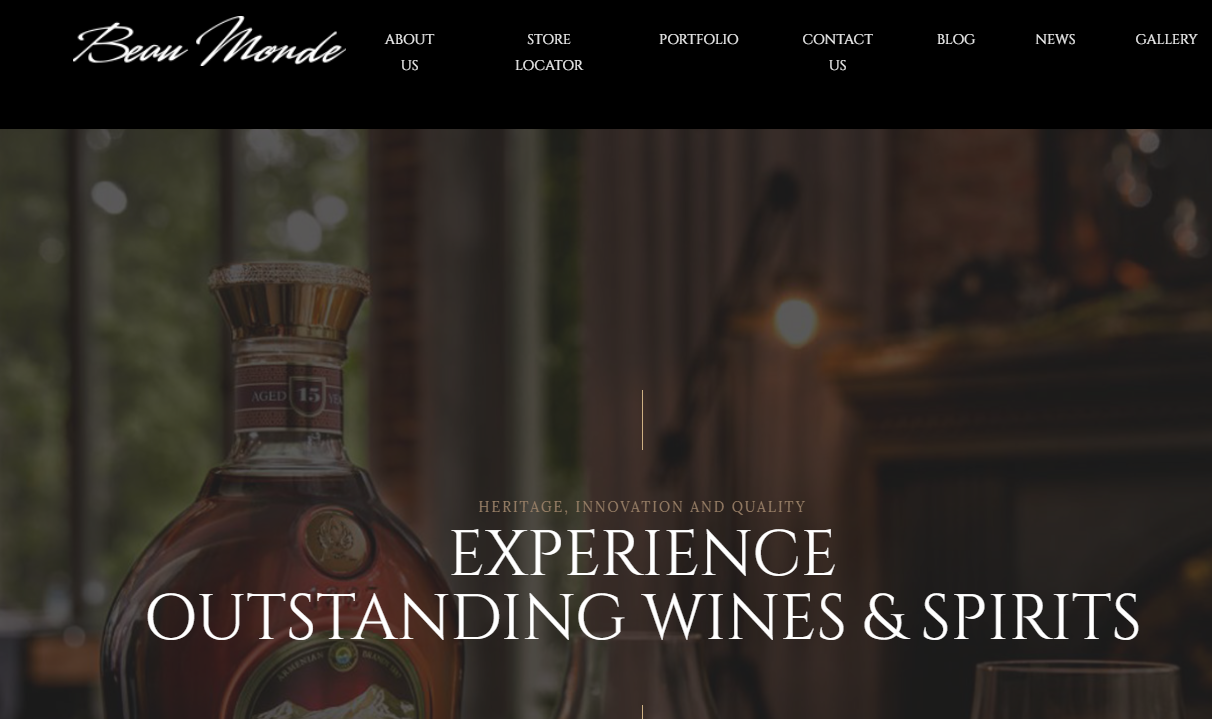This screenshot has width=1212, height=719.
Task: Open the About Us page
Action: [x=409, y=52]
